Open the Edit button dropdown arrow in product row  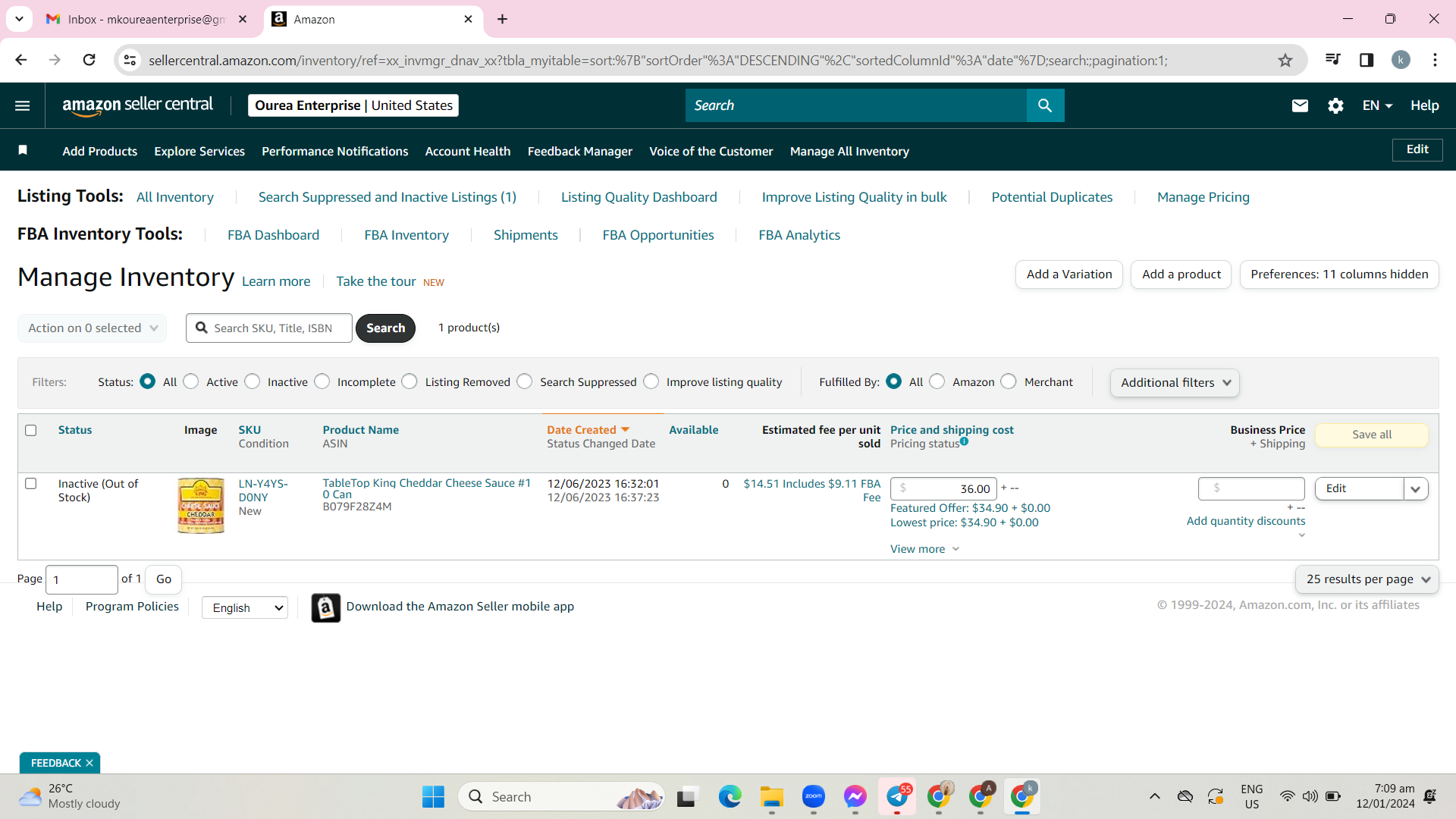(x=1416, y=489)
